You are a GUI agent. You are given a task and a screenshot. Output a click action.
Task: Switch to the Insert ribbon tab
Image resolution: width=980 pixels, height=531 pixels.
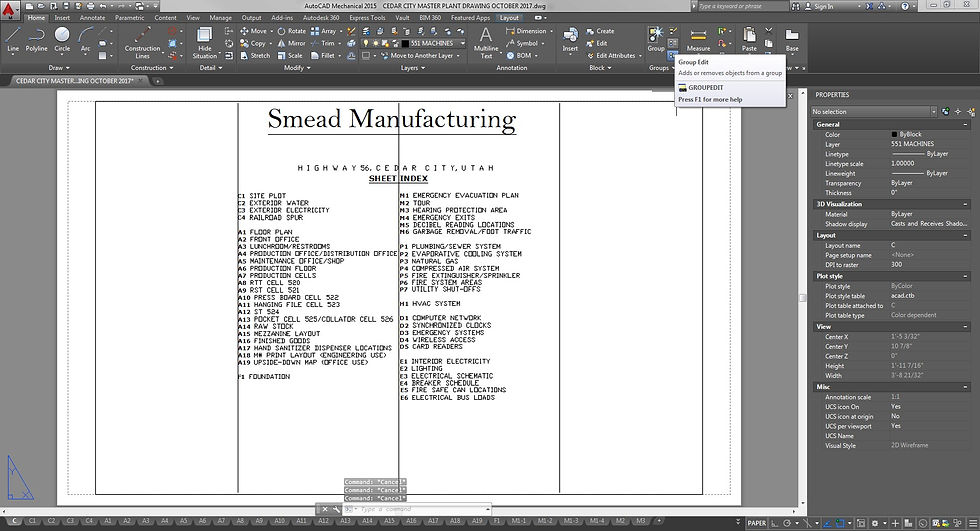[x=62, y=17]
